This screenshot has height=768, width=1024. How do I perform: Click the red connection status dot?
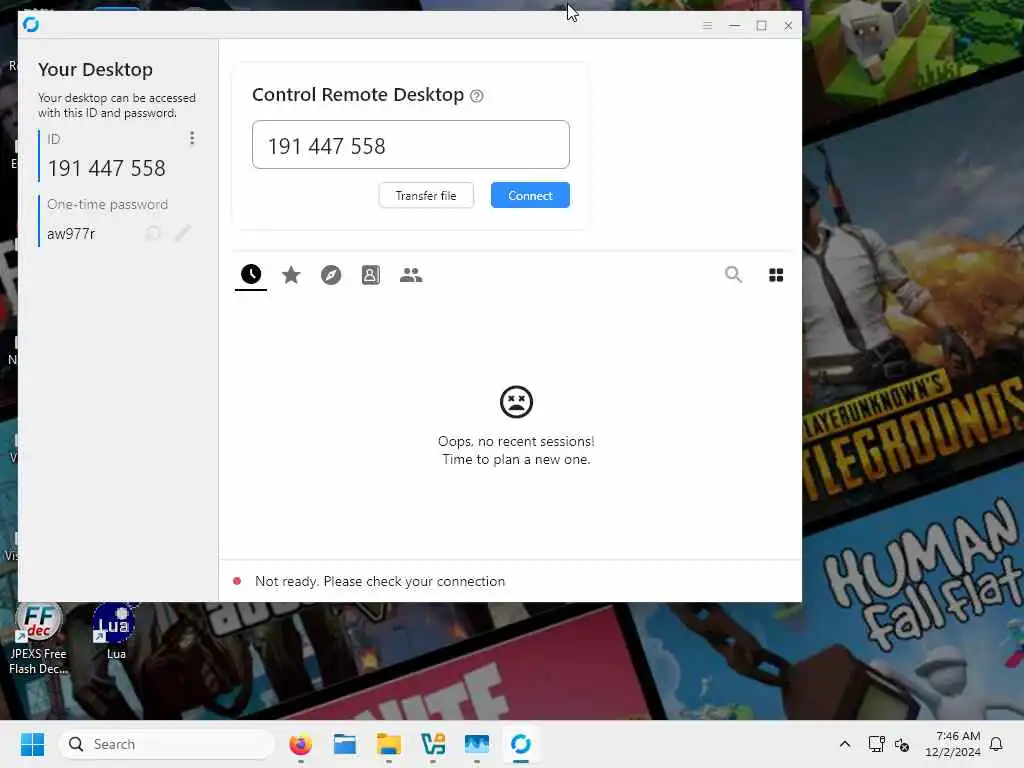(237, 581)
